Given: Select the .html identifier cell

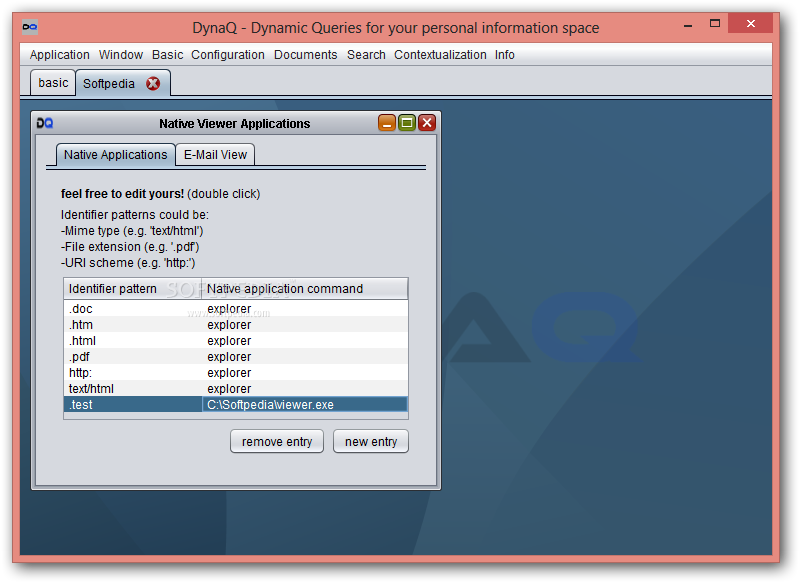Looking at the screenshot, I should tap(133, 341).
